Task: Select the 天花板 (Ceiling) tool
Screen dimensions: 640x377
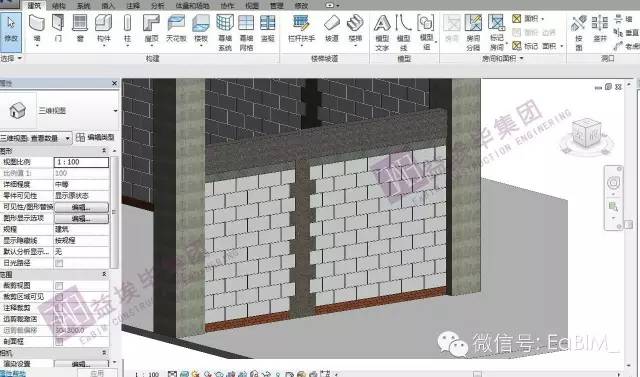Action: (176, 29)
